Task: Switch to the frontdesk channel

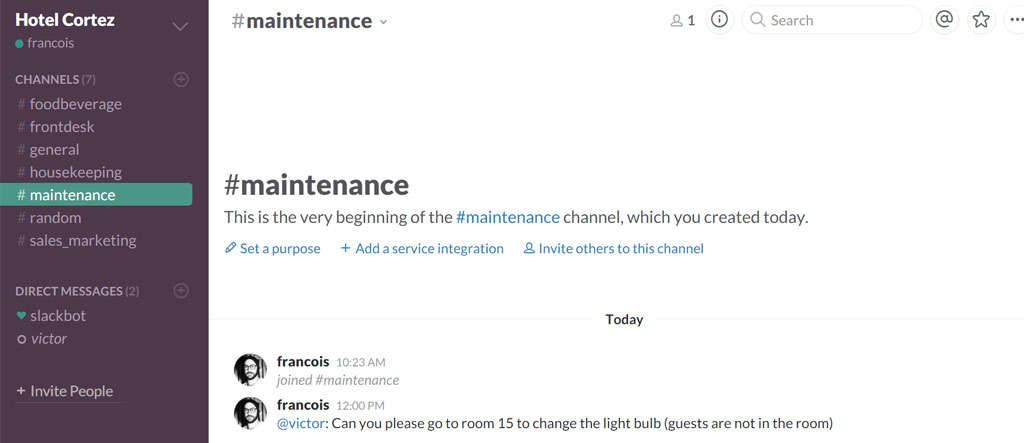Action: click(x=62, y=127)
